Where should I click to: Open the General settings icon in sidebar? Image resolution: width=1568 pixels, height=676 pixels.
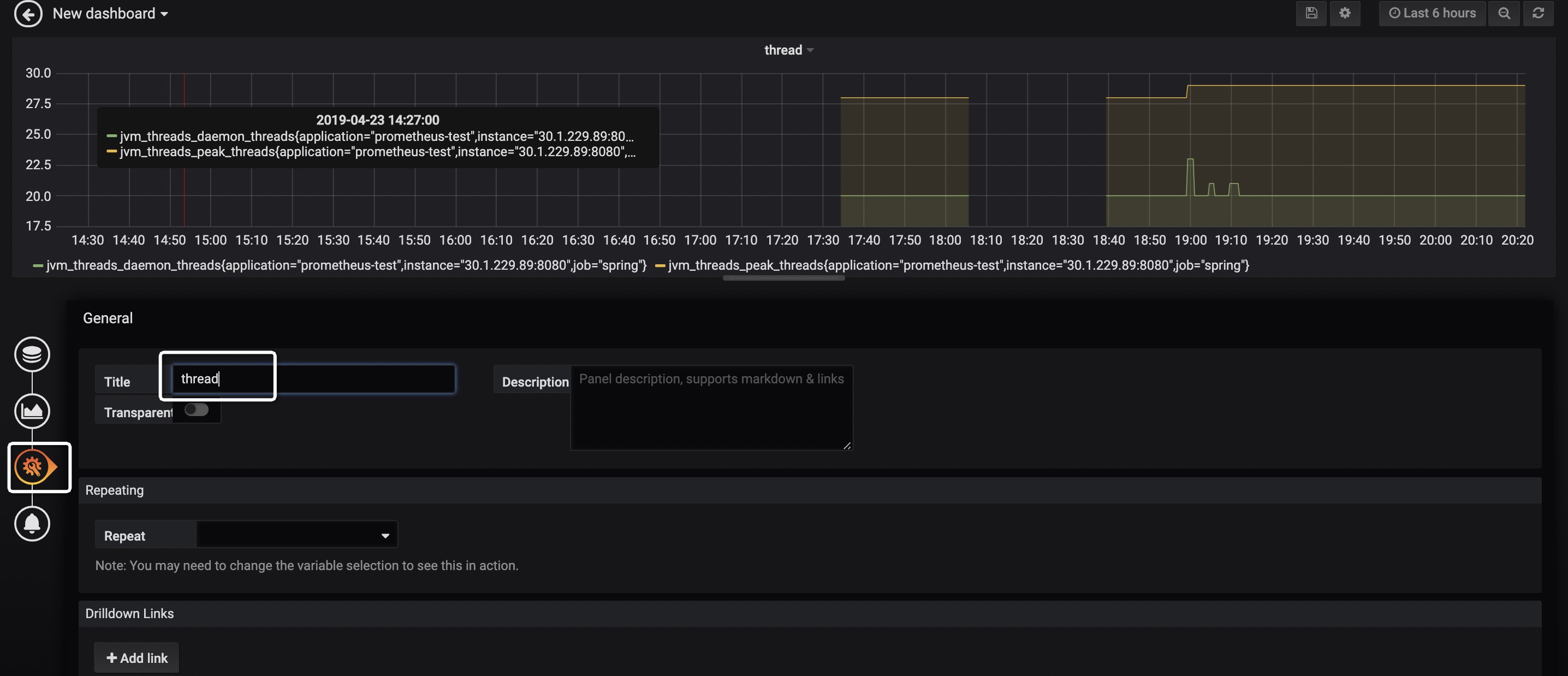(35, 467)
